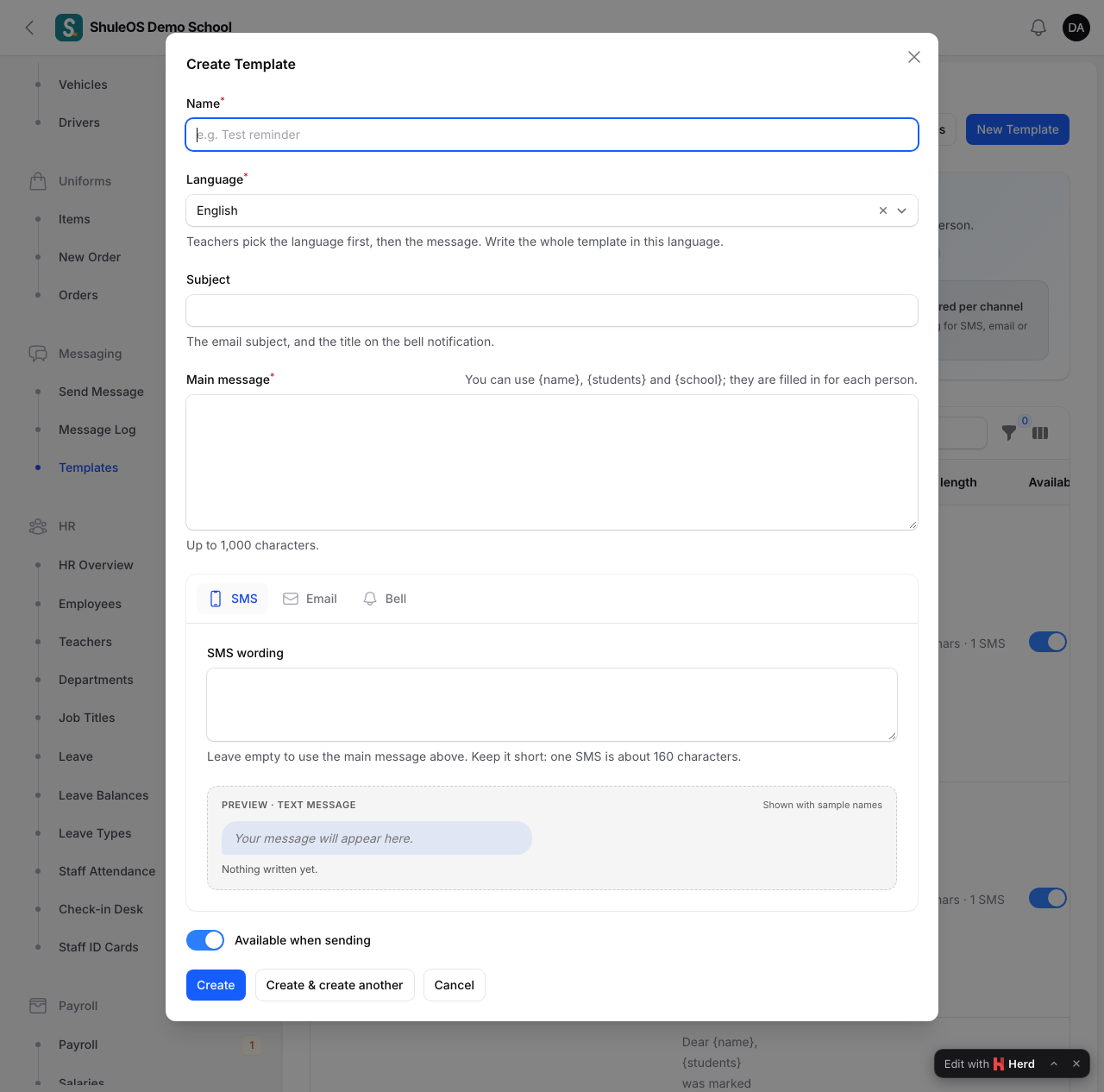Click the Messaging chat icon in sidebar
1104x1092 pixels.
(x=38, y=354)
